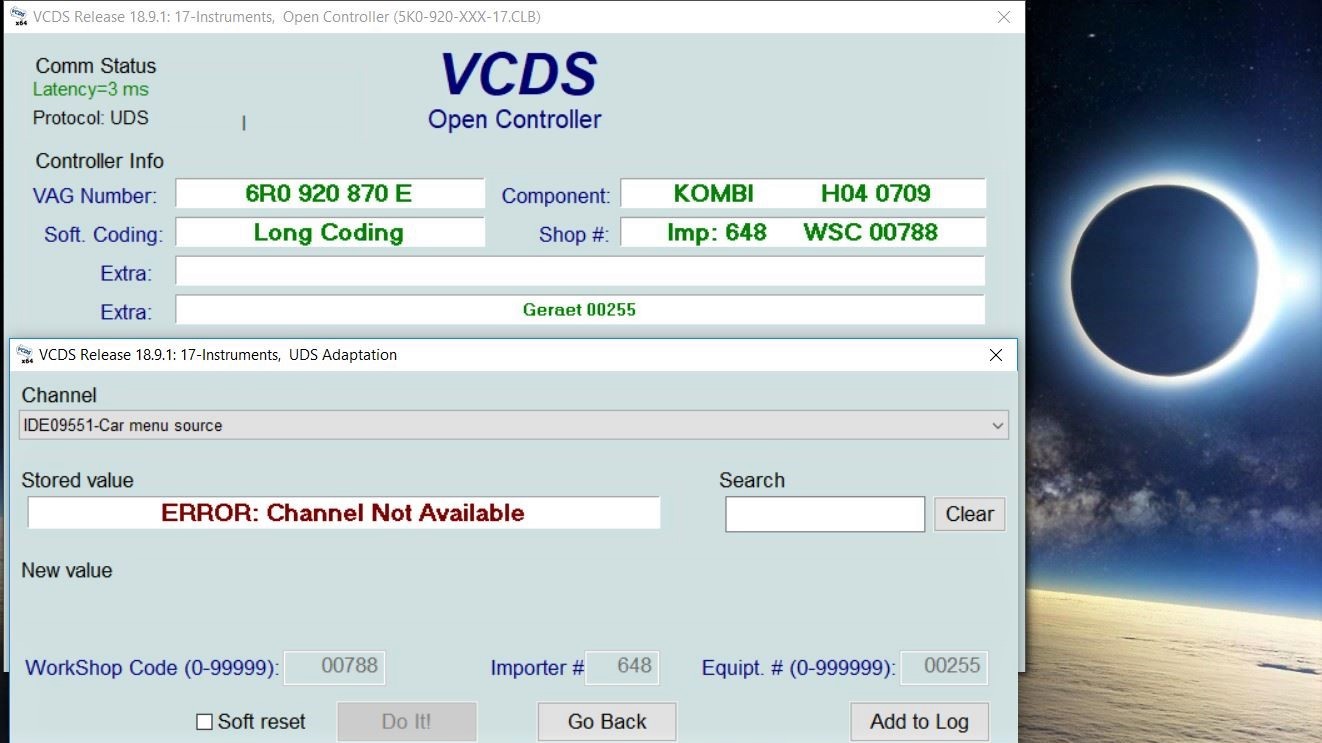The width and height of the screenshot is (1322, 743).
Task: Click the VCDS icon in Open Controller title bar
Action: tap(19, 17)
